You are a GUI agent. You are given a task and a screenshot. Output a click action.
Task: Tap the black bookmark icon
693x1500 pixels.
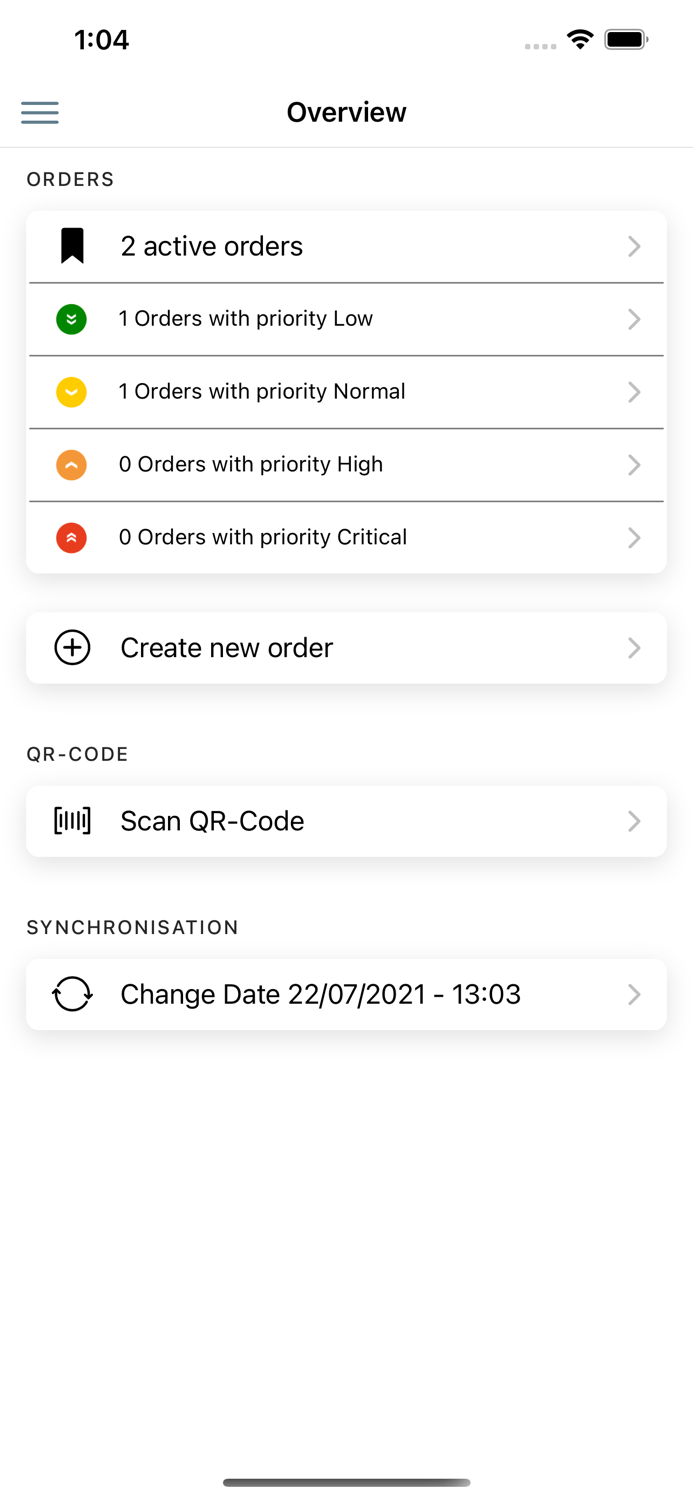[72, 246]
